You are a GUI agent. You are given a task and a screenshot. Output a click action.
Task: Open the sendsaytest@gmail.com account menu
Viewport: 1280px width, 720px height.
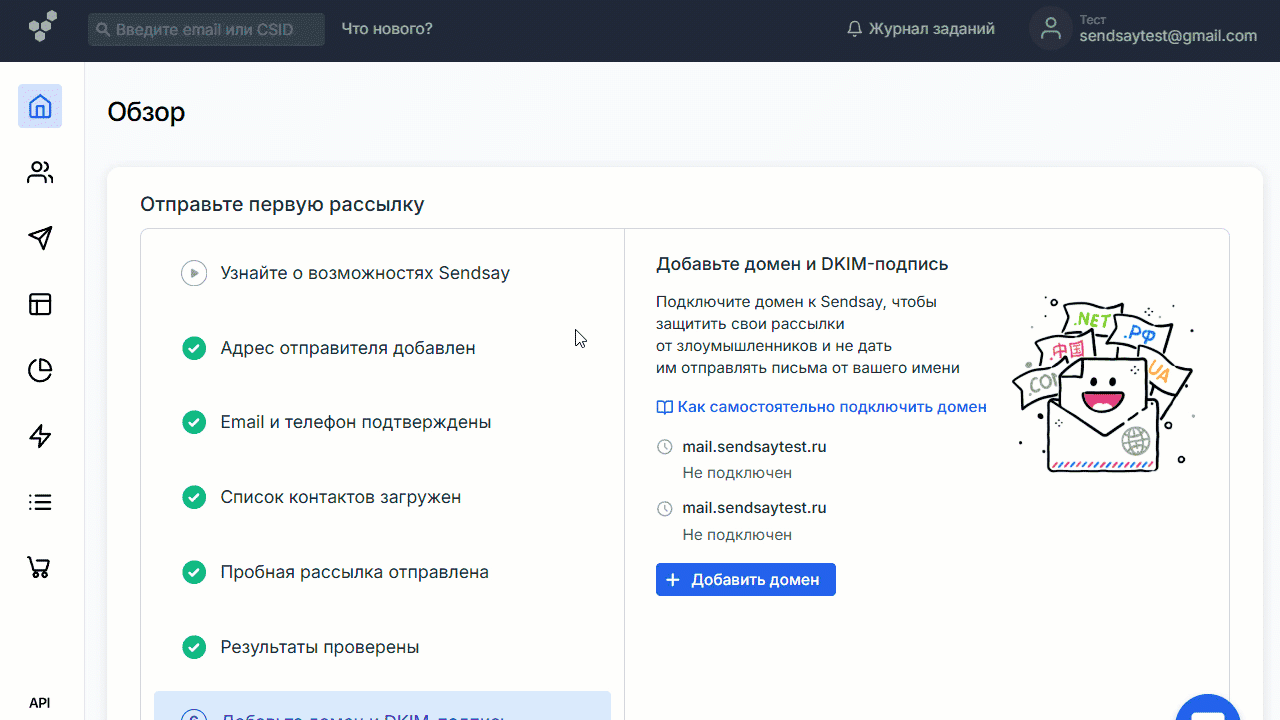(x=1145, y=29)
